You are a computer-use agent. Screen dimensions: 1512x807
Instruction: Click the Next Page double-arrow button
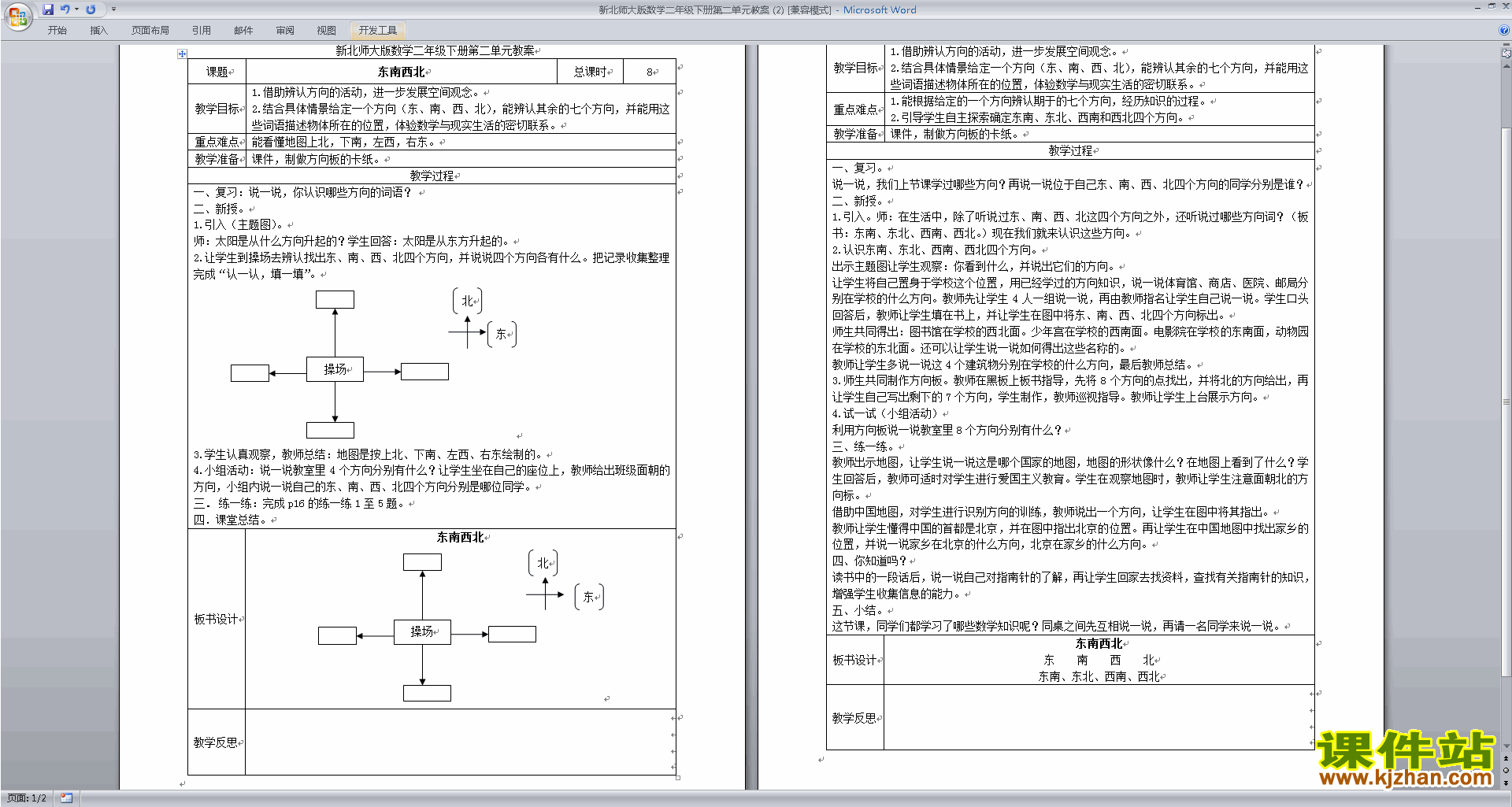[1506, 783]
